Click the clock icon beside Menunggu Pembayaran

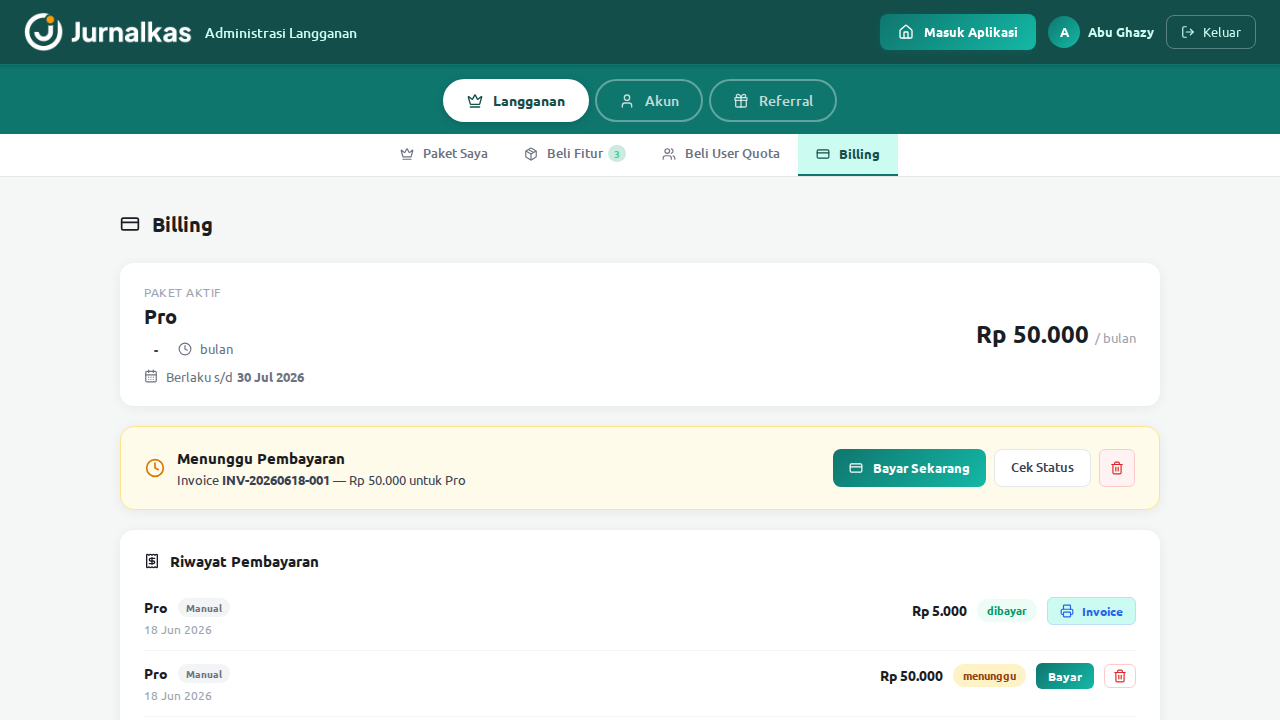pos(155,468)
